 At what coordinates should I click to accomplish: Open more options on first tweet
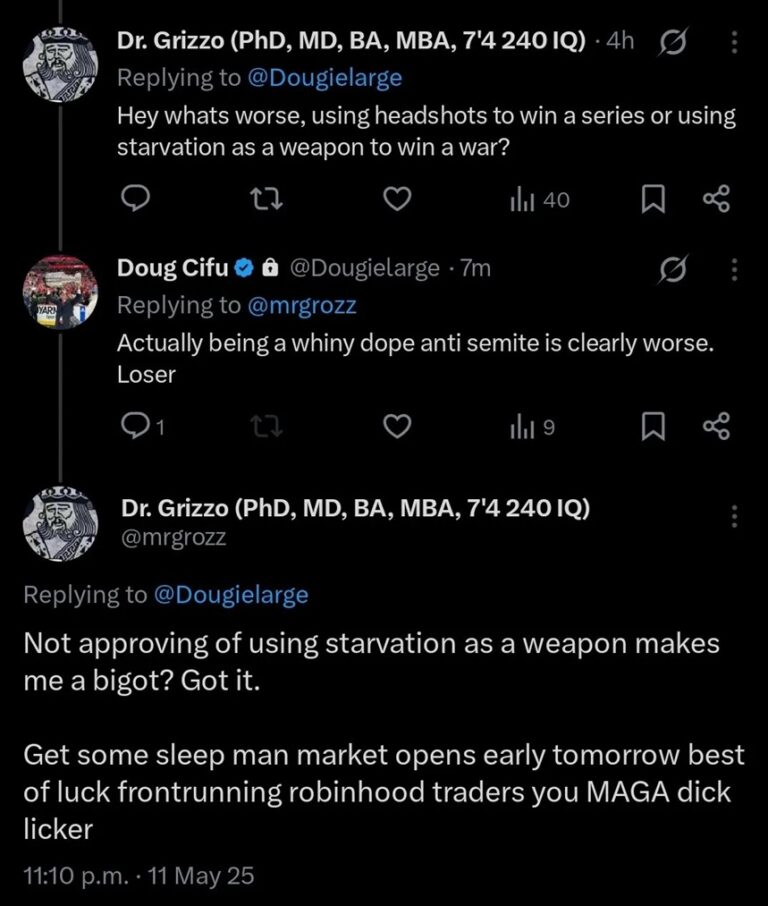click(735, 43)
